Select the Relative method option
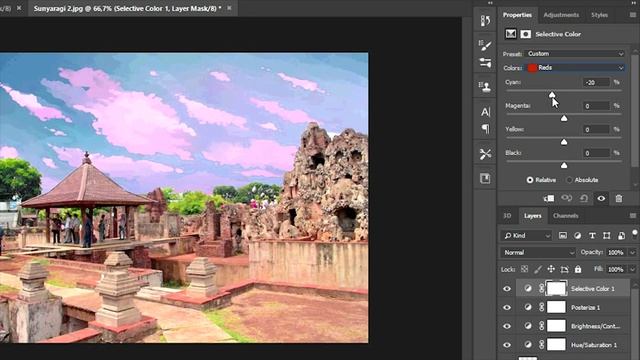The height and width of the screenshot is (360, 640). (530, 180)
